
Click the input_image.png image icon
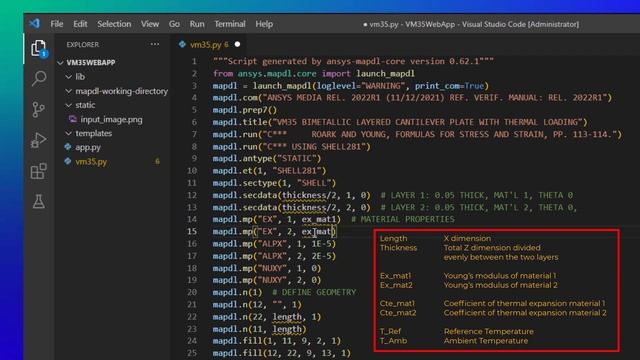tap(73, 119)
